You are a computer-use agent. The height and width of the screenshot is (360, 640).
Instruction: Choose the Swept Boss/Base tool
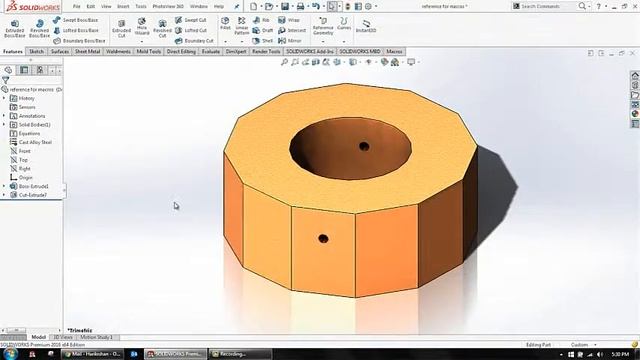click(x=76, y=20)
